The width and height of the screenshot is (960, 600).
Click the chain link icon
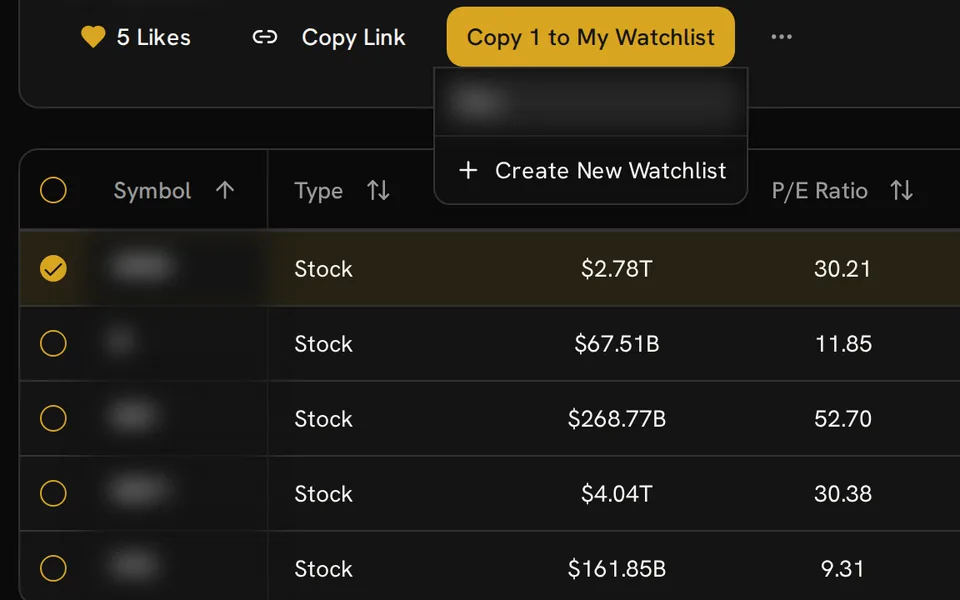pyautogui.click(x=264, y=37)
